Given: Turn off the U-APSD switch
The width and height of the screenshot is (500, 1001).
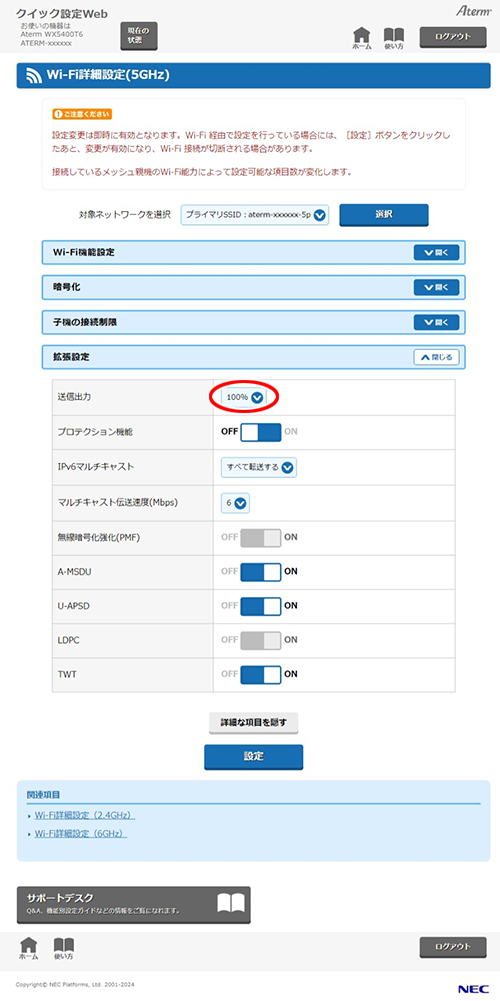Looking at the screenshot, I should [261, 605].
